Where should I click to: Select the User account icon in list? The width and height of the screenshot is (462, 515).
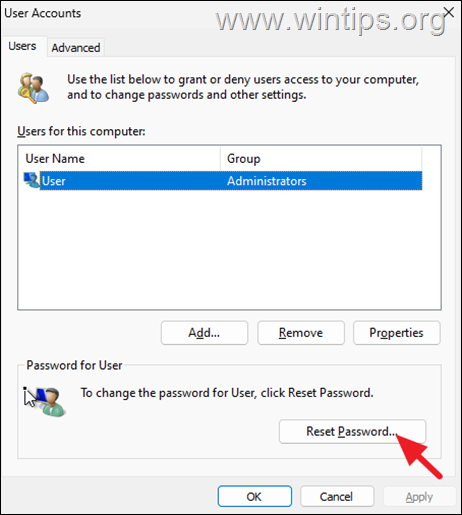(x=31, y=180)
